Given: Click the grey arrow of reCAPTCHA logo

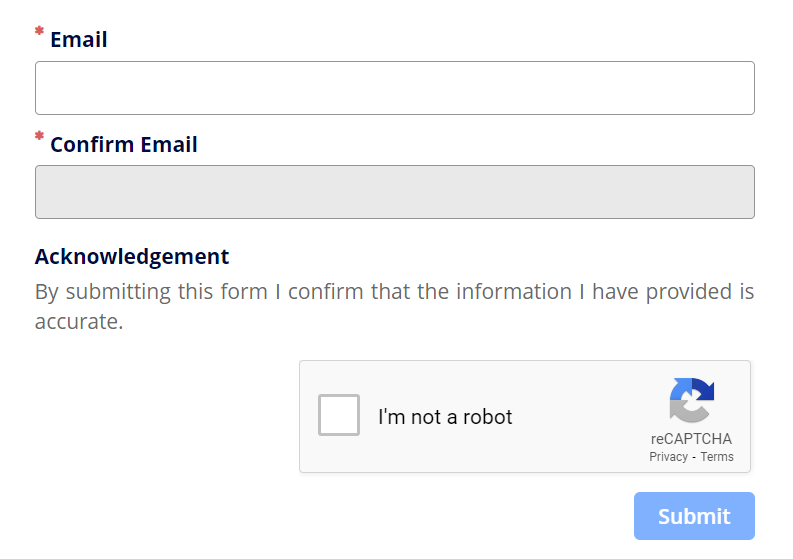Looking at the screenshot, I should point(686,412).
